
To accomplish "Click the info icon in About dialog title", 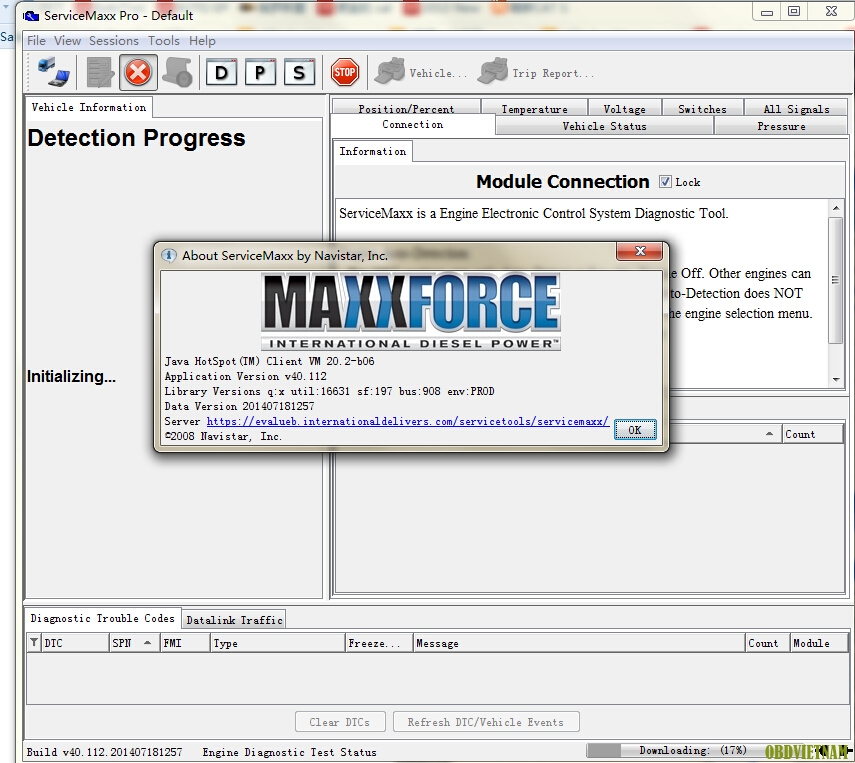I will [168, 255].
